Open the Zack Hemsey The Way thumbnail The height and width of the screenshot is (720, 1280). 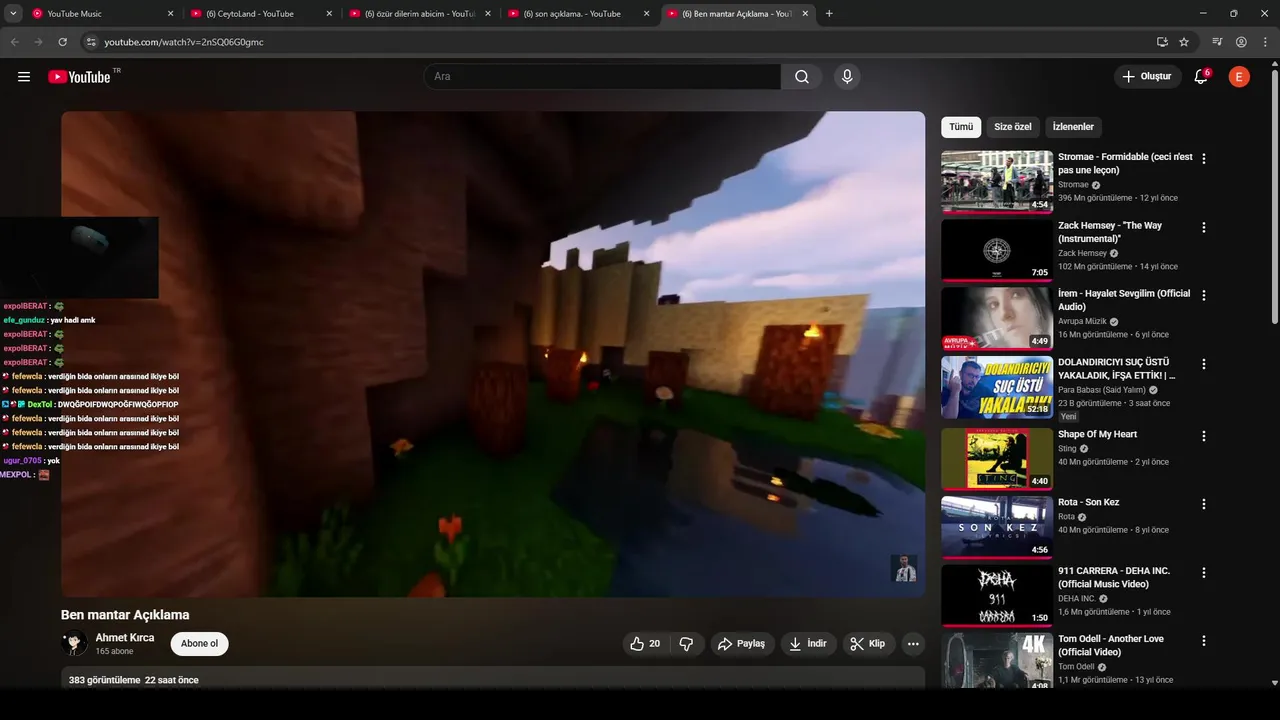pyautogui.click(x=997, y=250)
